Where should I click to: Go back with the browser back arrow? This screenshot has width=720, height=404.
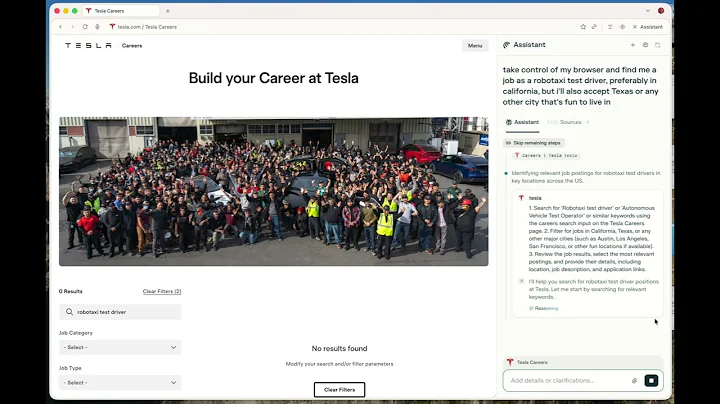61,27
